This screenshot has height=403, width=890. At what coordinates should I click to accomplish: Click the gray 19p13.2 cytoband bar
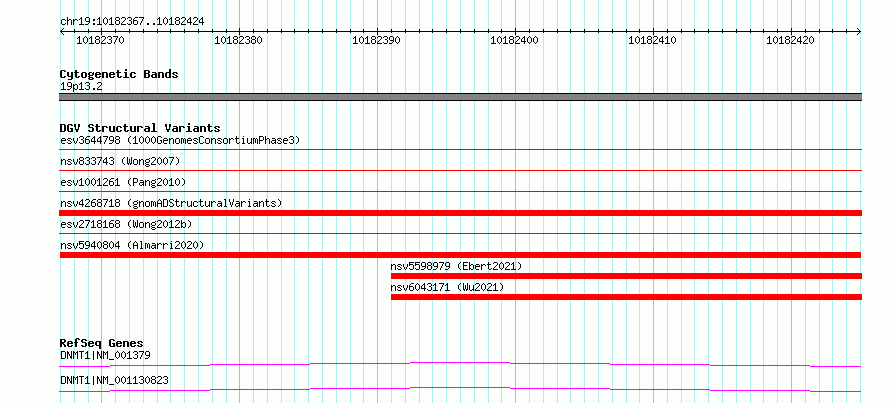(460, 97)
